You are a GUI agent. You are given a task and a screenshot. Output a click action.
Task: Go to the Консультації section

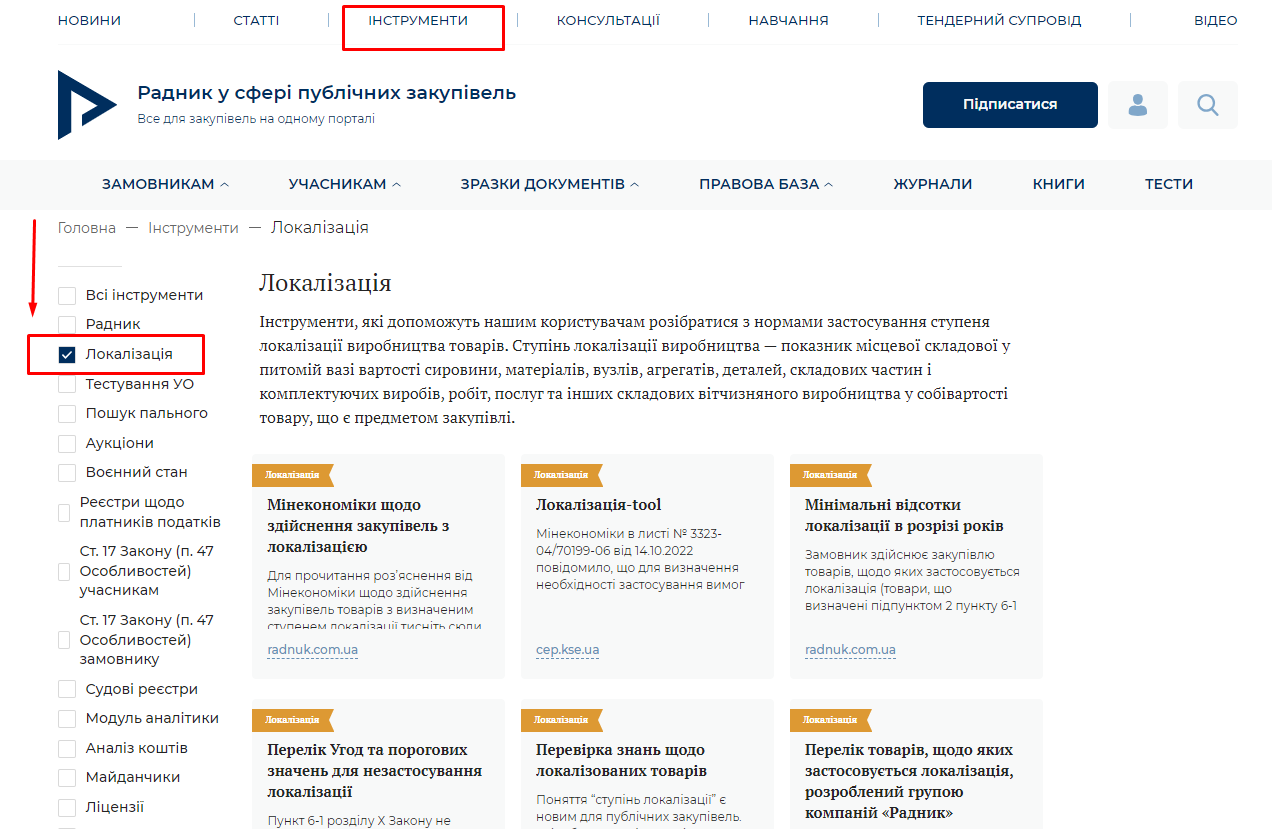coord(608,20)
